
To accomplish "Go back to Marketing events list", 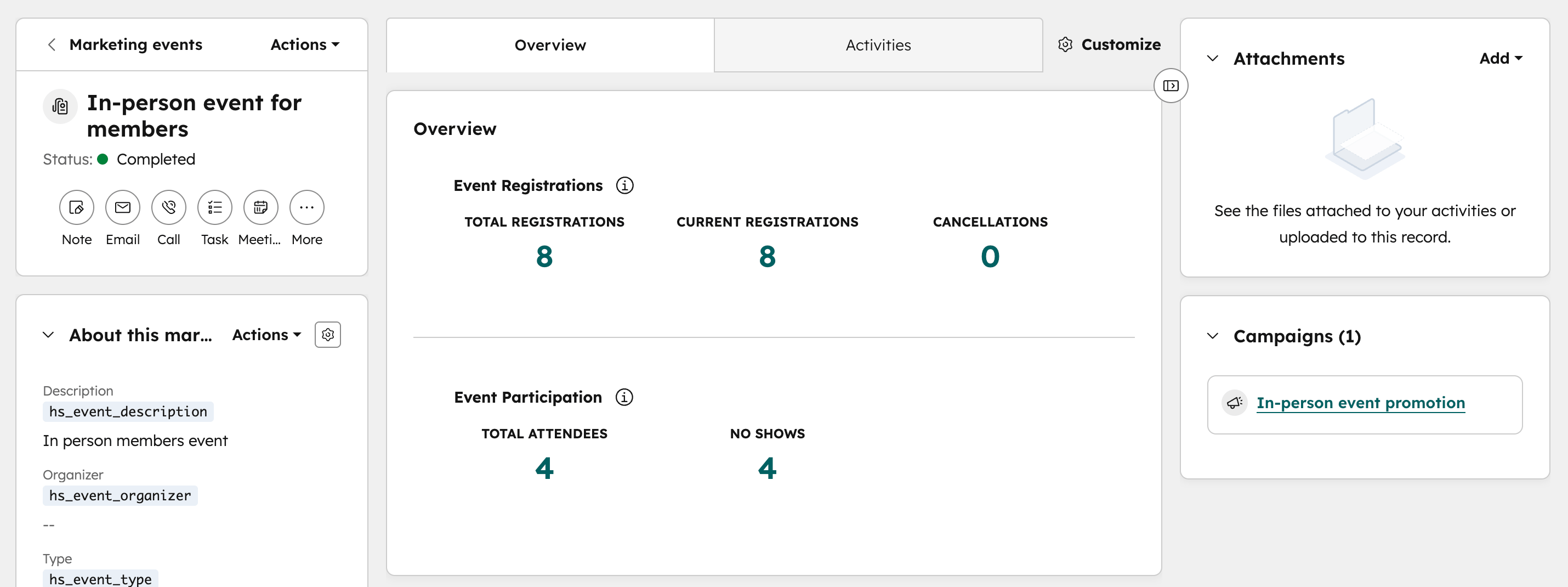I will (52, 44).
